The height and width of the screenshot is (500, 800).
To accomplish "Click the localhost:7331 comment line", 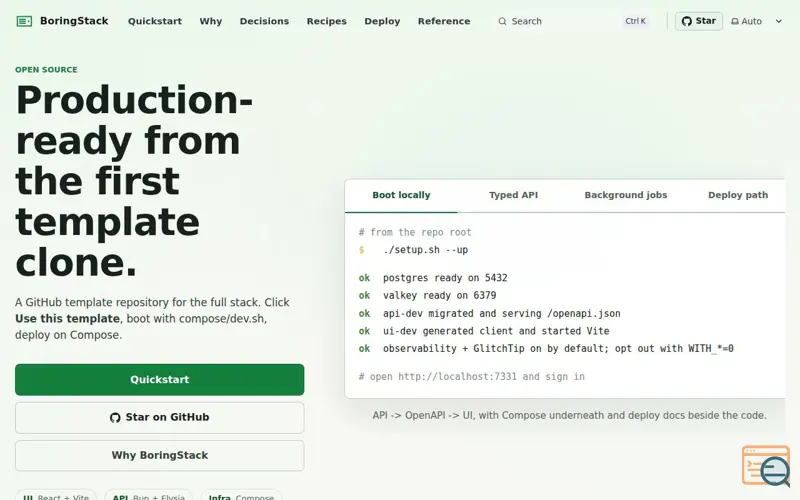I will click(471, 377).
